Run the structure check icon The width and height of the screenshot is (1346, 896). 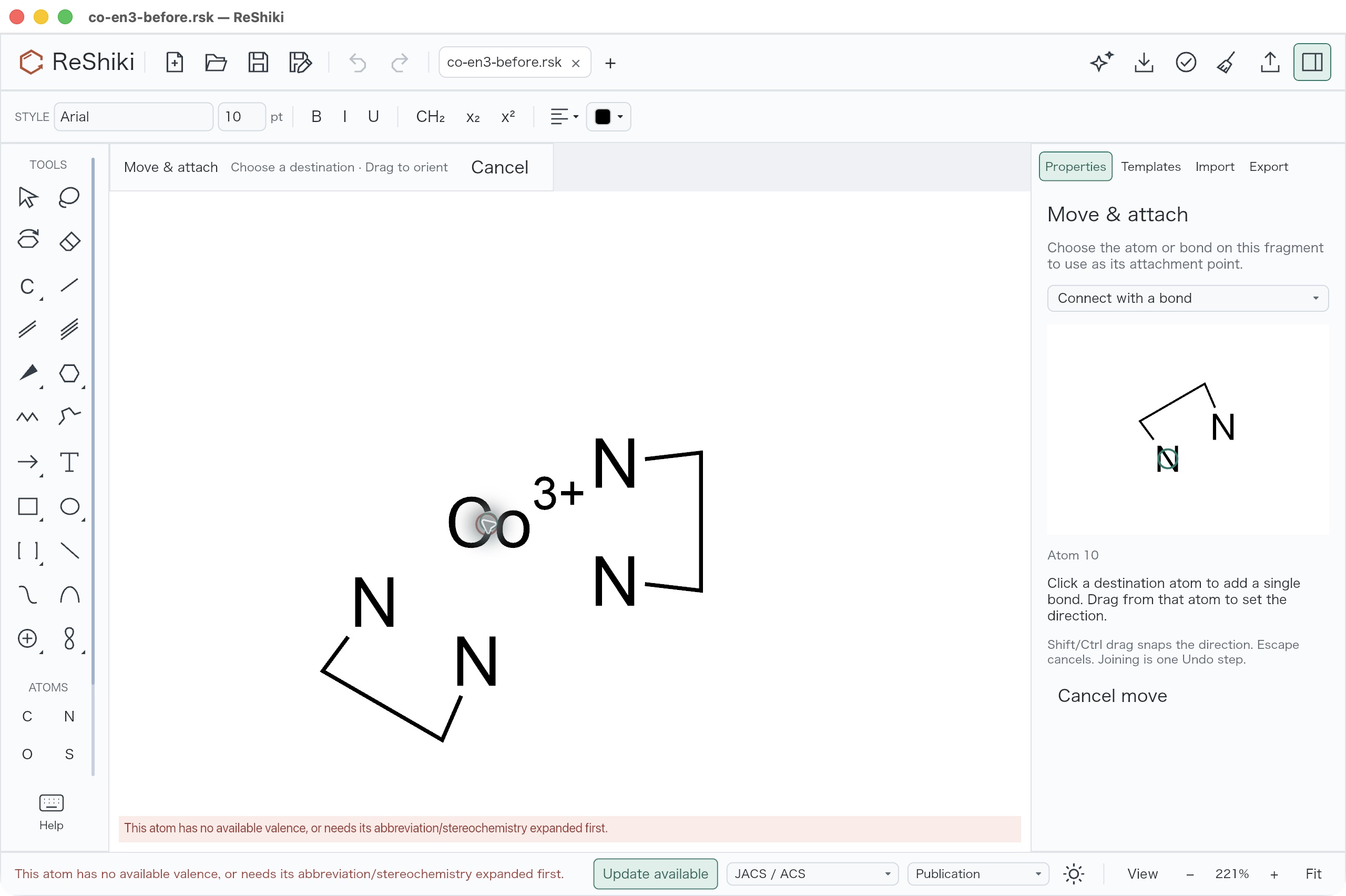1186,62
